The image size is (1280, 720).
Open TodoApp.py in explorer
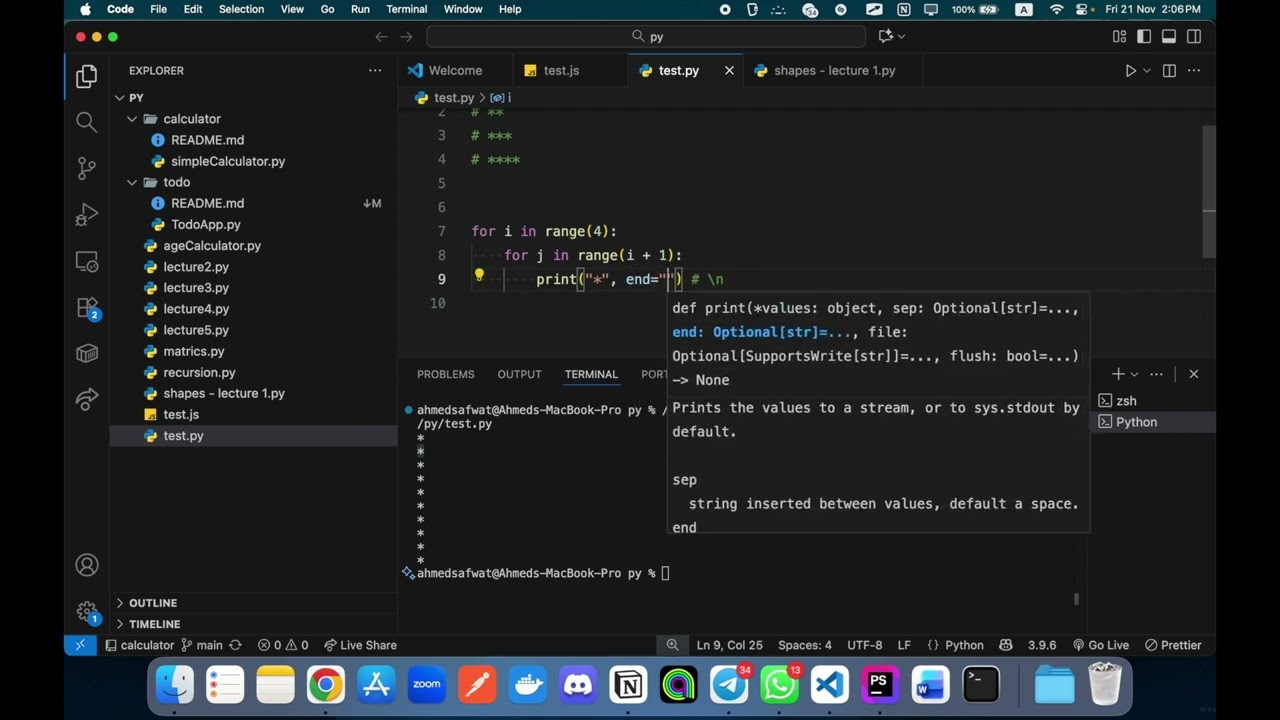pyautogui.click(x=206, y=224)
